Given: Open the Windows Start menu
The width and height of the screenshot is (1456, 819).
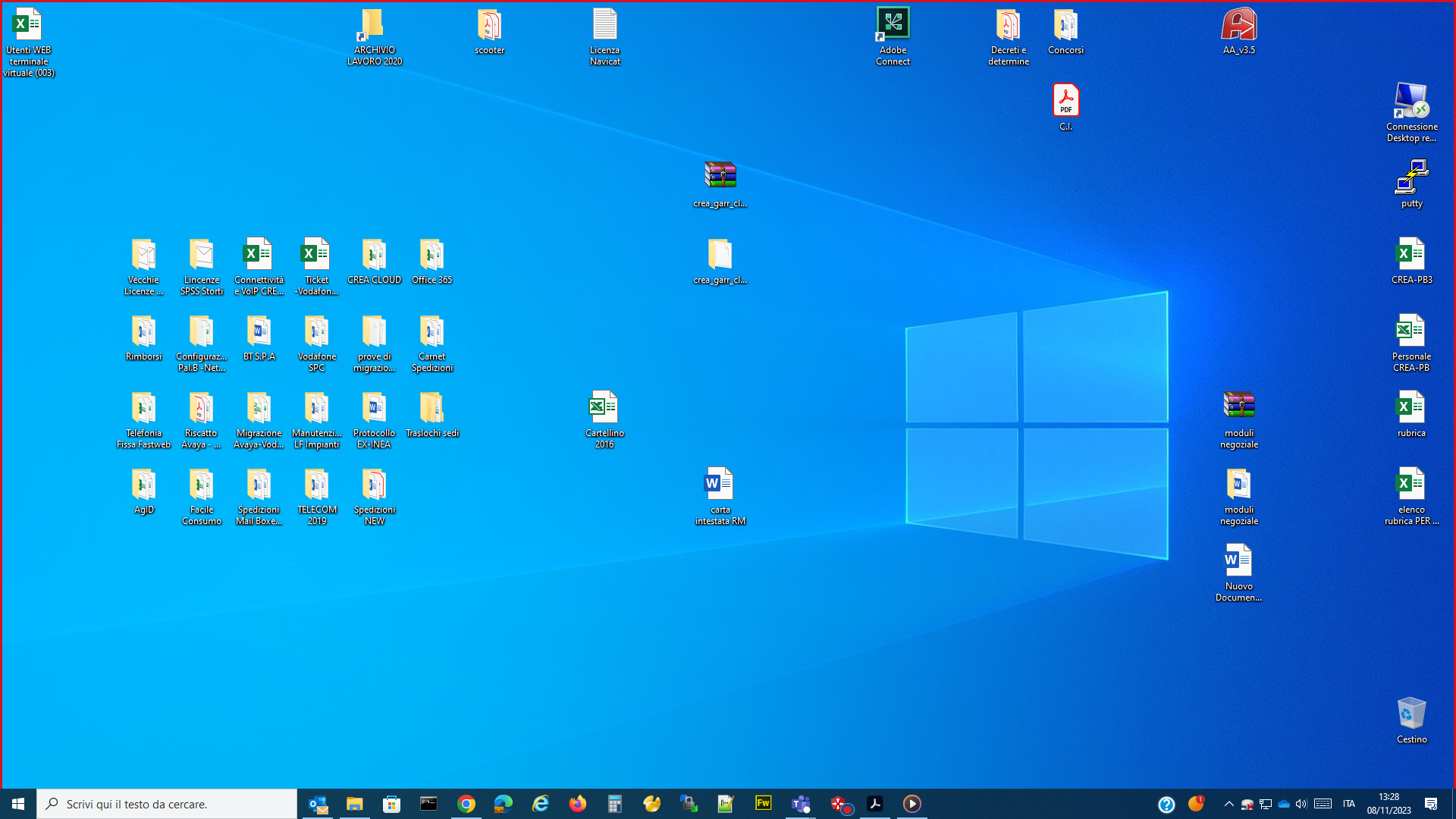Looking at the screenshot, I should click(x=18, y=804).
